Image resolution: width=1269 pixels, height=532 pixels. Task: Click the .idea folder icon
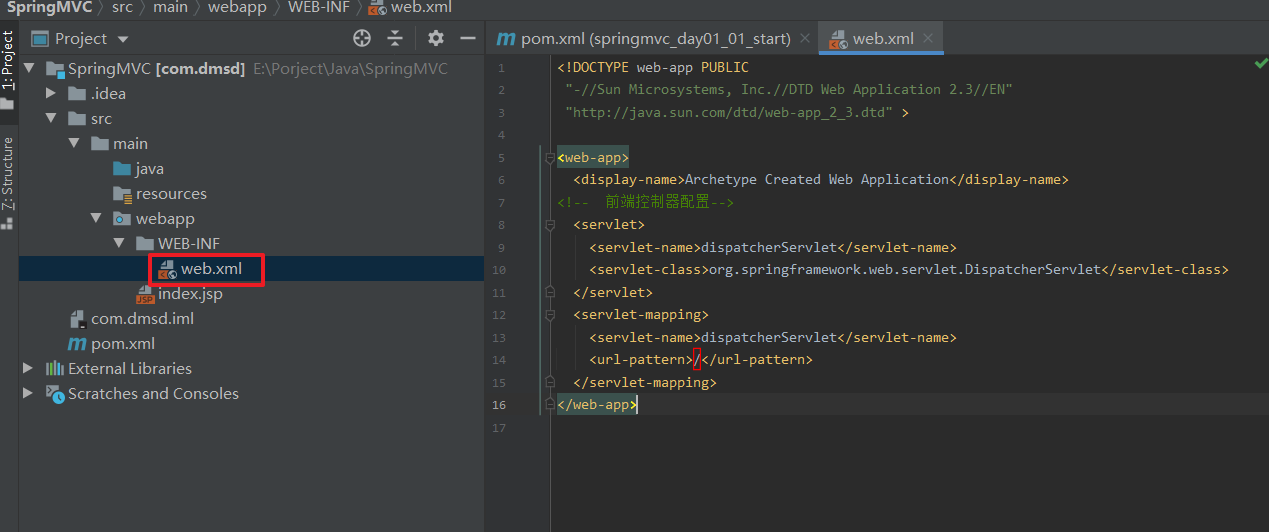coord(76,94)
